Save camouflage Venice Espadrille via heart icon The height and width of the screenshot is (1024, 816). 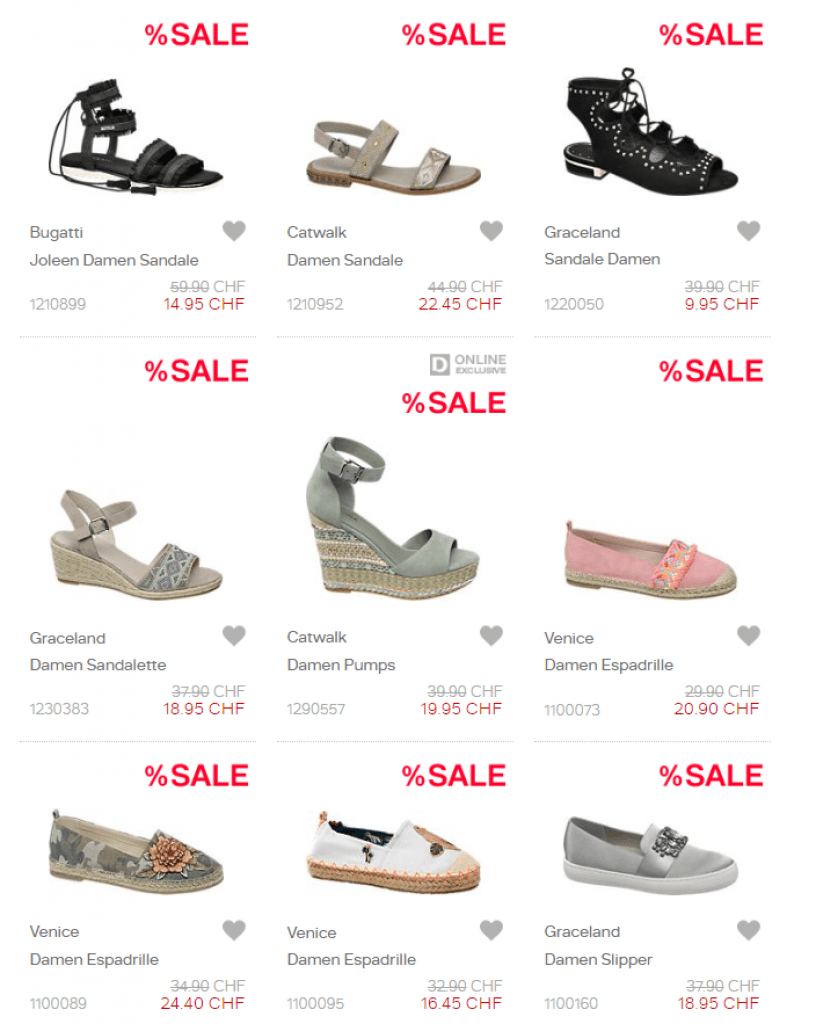tap(234, 930)
